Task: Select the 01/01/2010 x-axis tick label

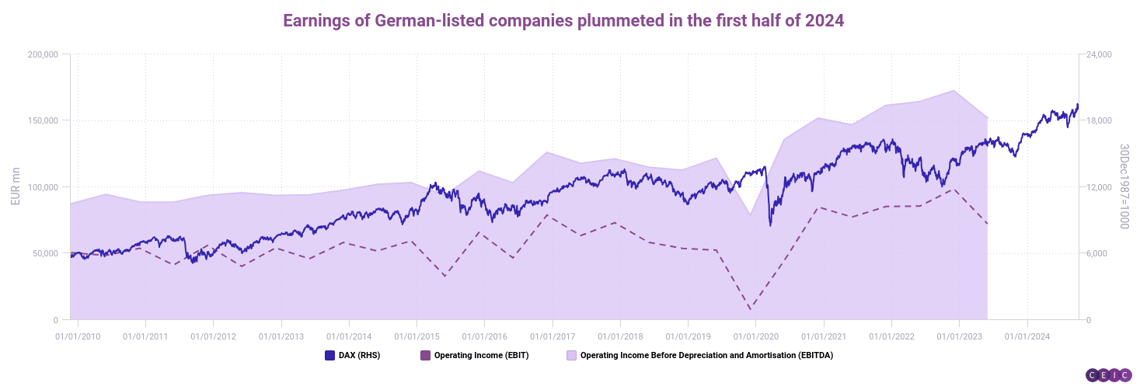Action: (x=77, y=336)
